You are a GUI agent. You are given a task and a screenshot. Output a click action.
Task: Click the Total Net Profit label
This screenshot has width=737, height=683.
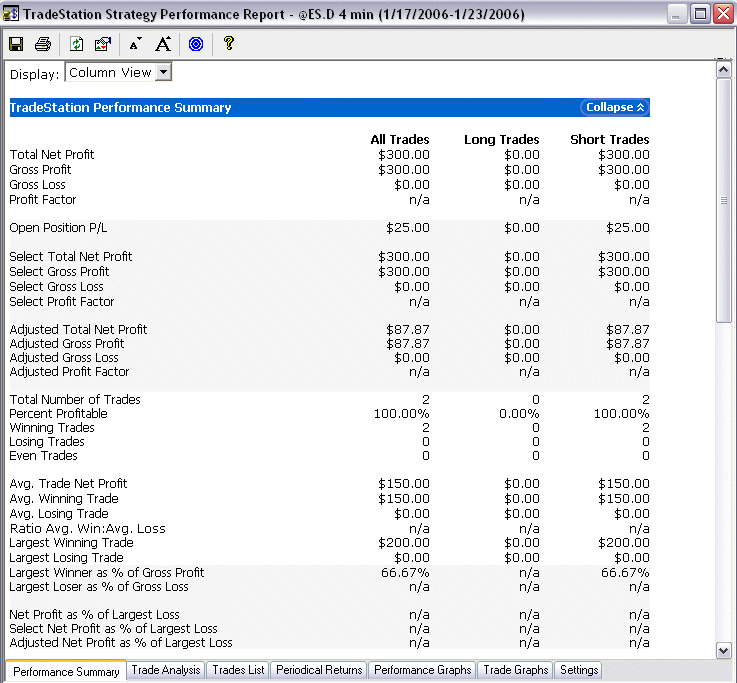[52, 155]
